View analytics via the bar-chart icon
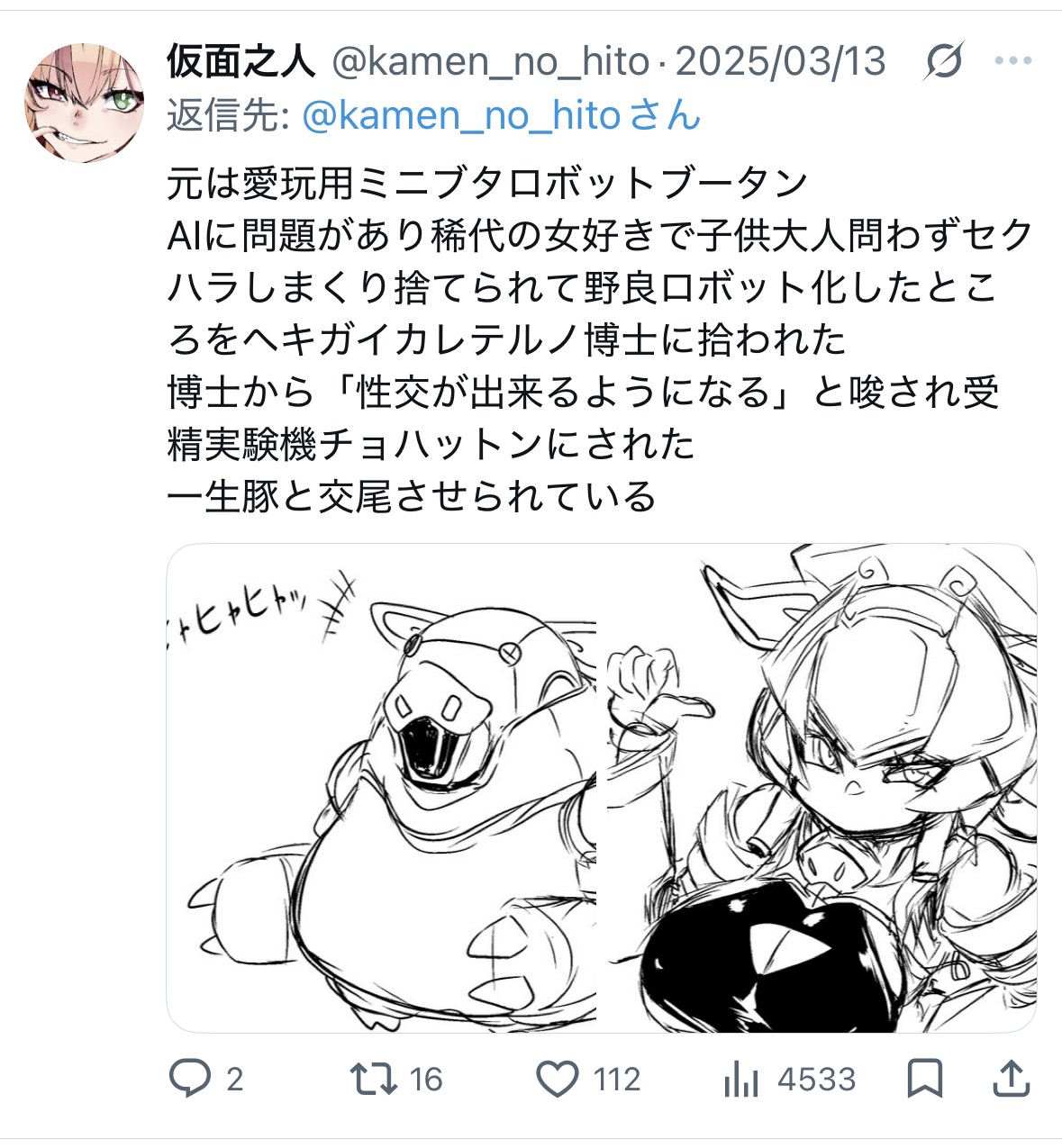Screen dimensions: 1062x1148 tap(741, 1078)
